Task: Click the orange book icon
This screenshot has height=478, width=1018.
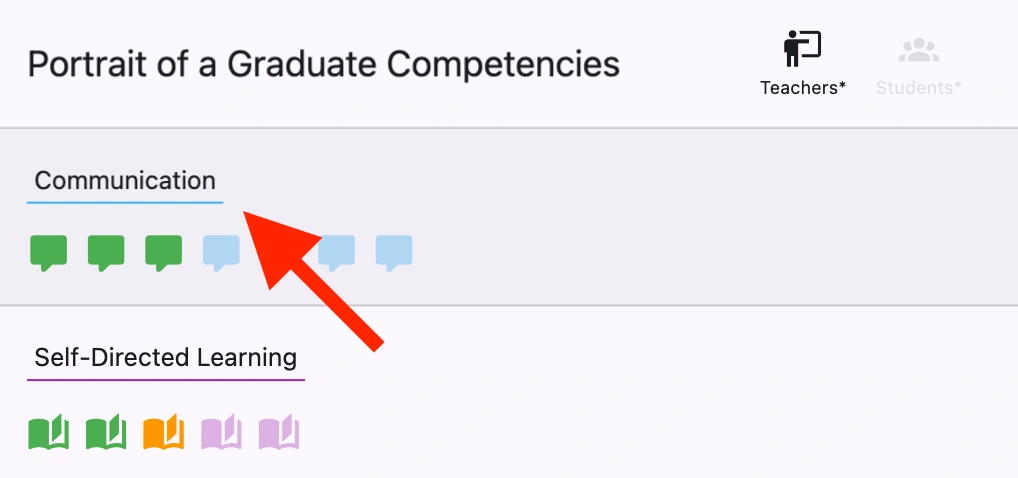Action: (164, 433)
